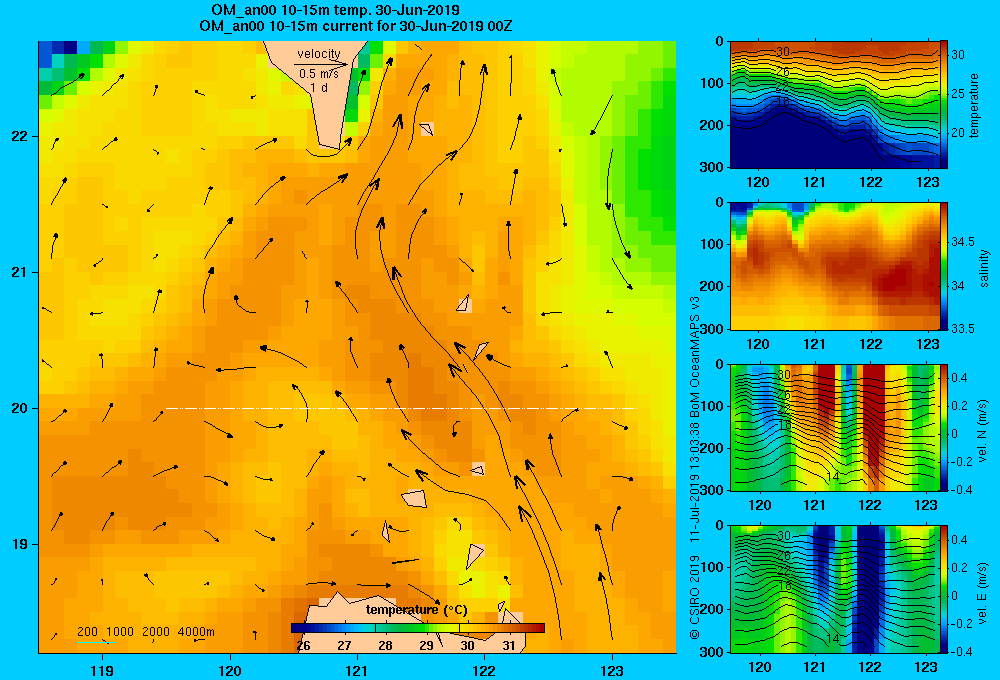
Task: Click the vertical colorbar beside the temperature section
Action: point(944,105)
